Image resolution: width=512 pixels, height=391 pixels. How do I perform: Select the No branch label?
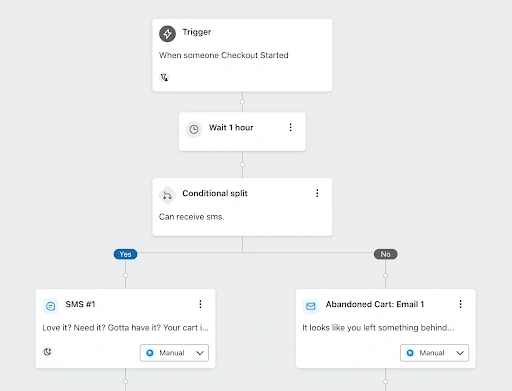click(385, 254)
